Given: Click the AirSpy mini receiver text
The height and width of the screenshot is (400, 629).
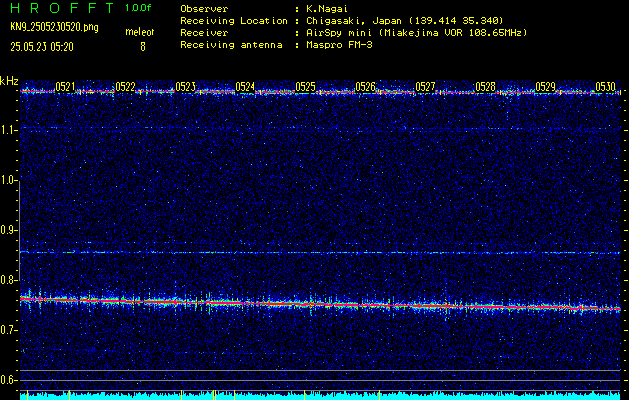Looking at the screenshot, I should click(x=416, y=33).
